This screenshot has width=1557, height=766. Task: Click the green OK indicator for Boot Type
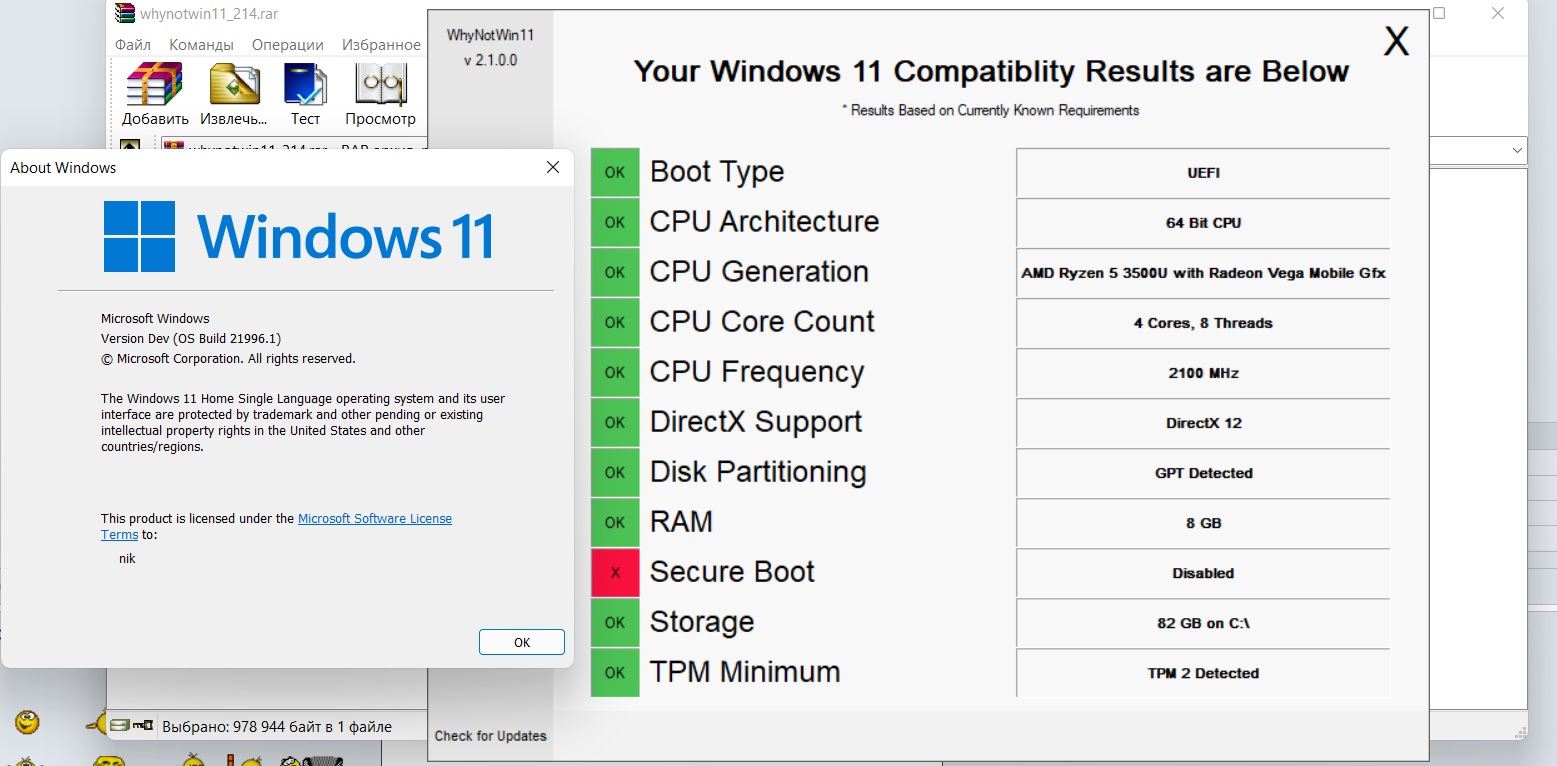(615, 173)
